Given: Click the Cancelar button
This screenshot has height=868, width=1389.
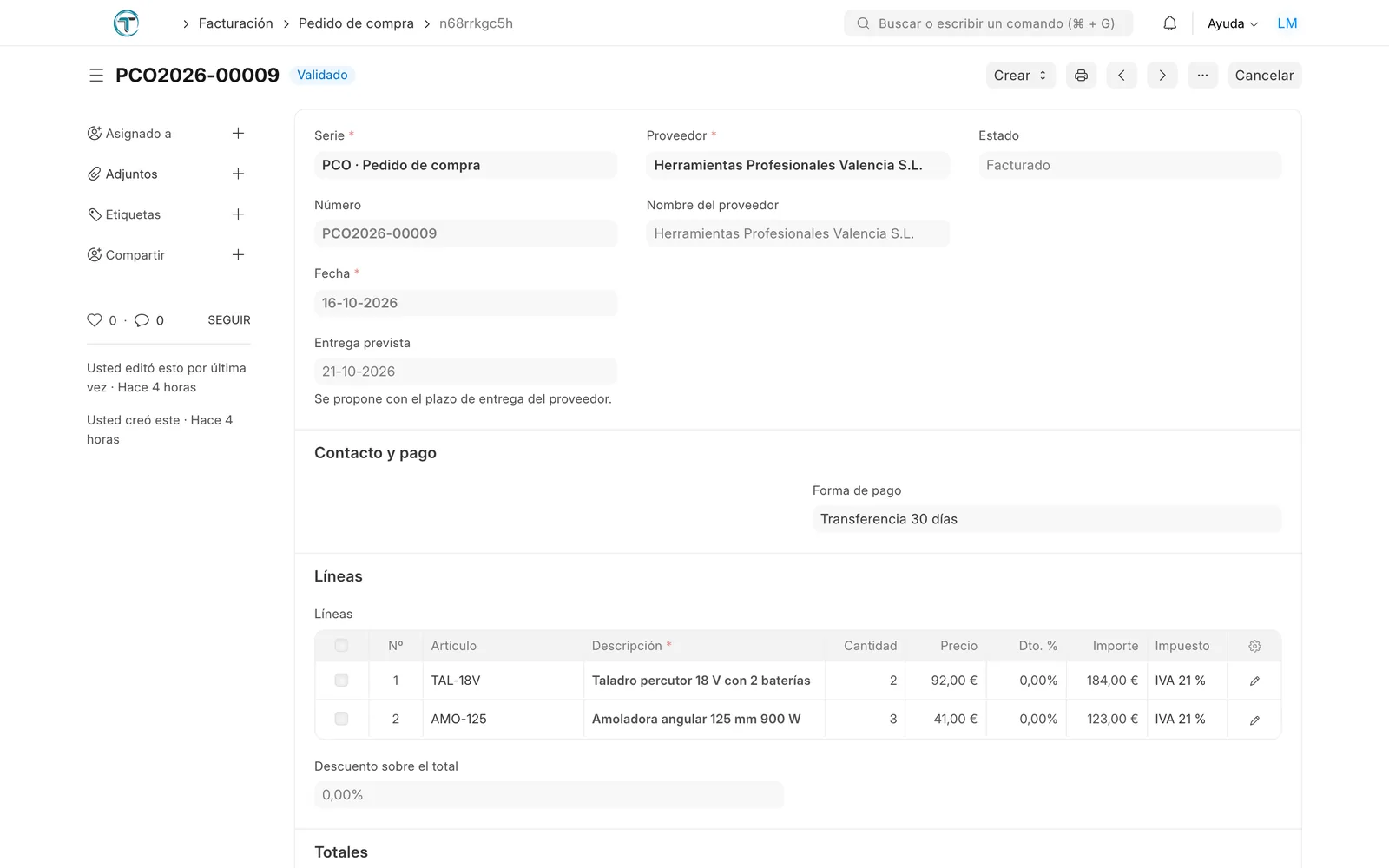Looking at the screenshot, I should [1264, 76].
